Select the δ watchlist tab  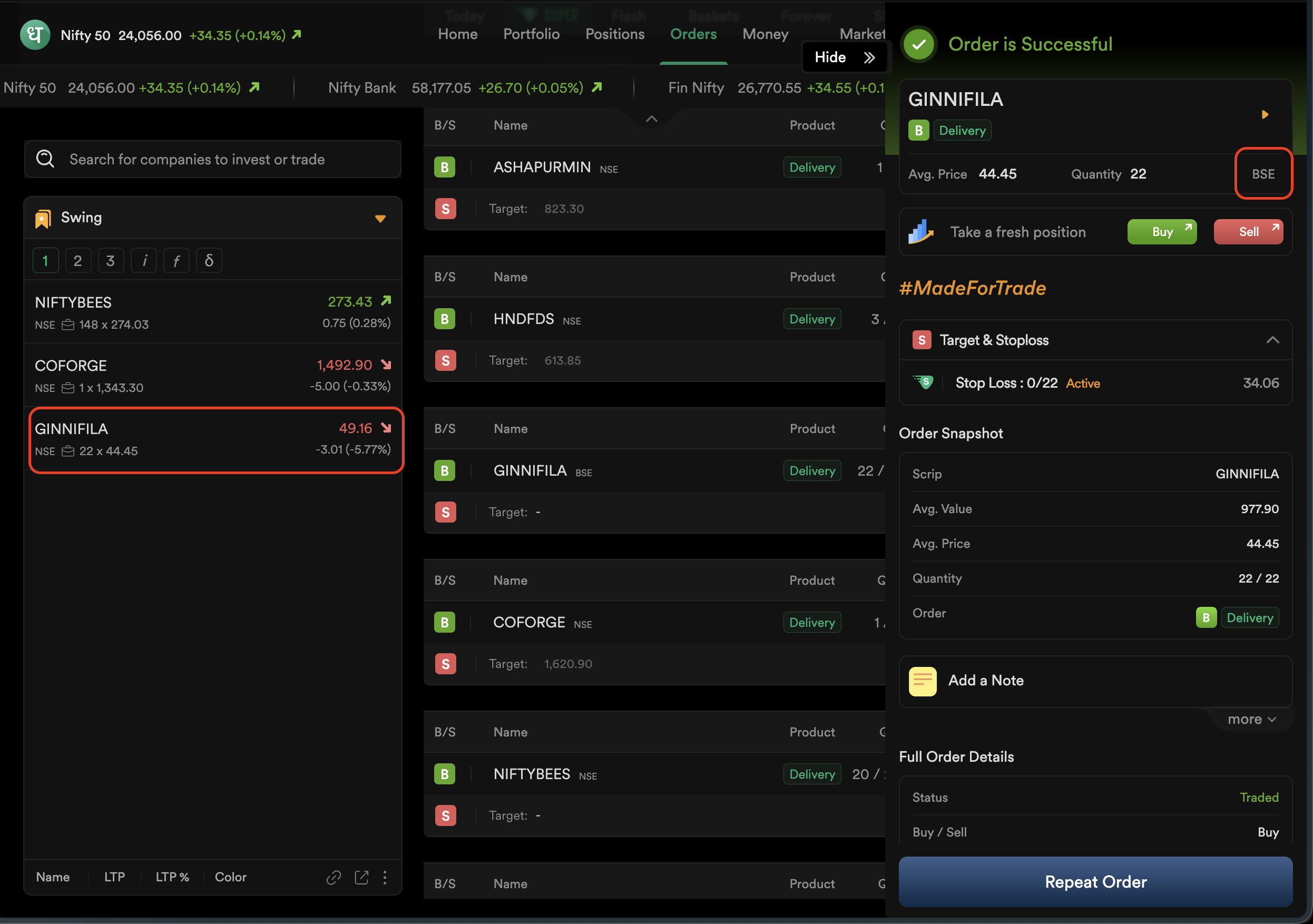[x=209, y=261]
